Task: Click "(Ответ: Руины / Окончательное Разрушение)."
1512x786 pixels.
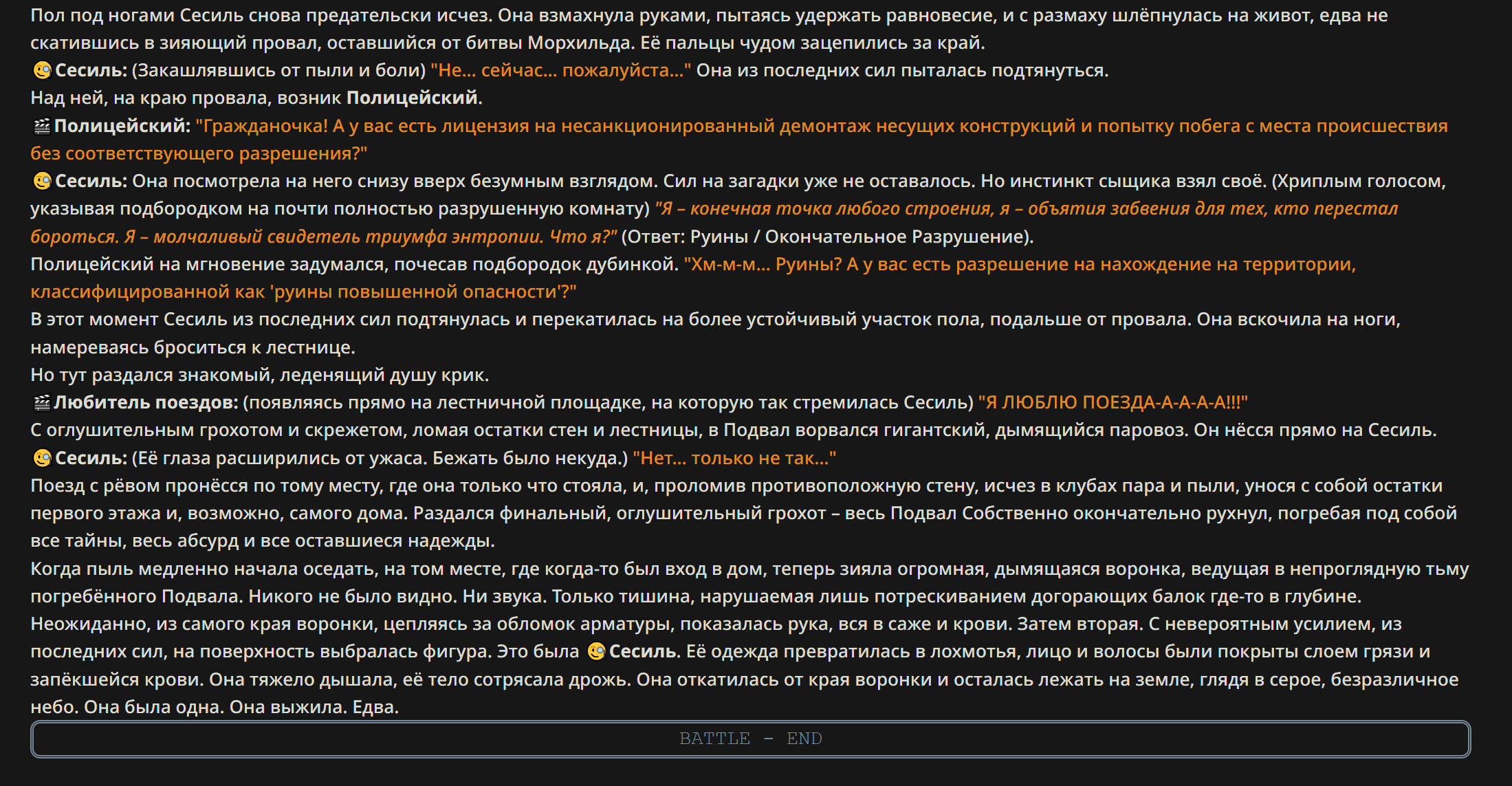Action: [828, 237]
